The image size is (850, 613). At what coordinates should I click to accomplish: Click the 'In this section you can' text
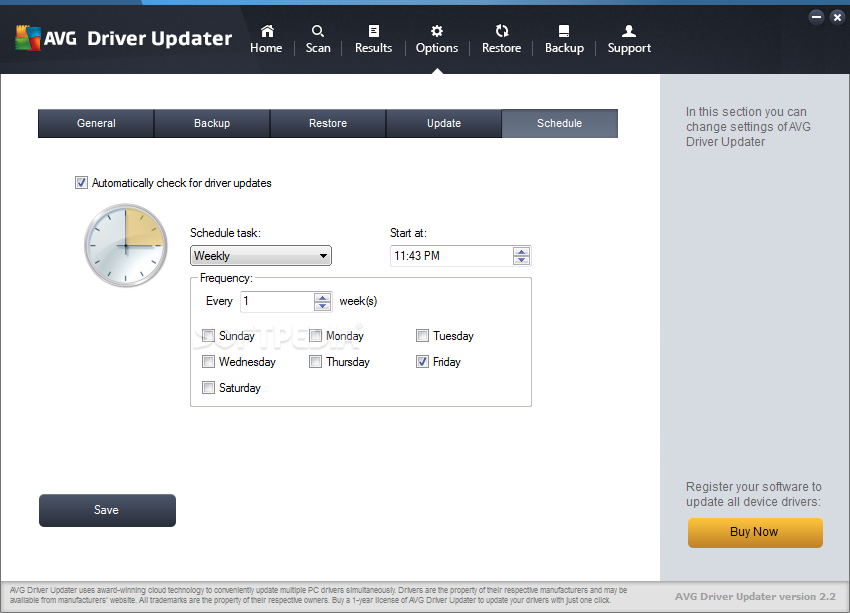pos(748,127)
